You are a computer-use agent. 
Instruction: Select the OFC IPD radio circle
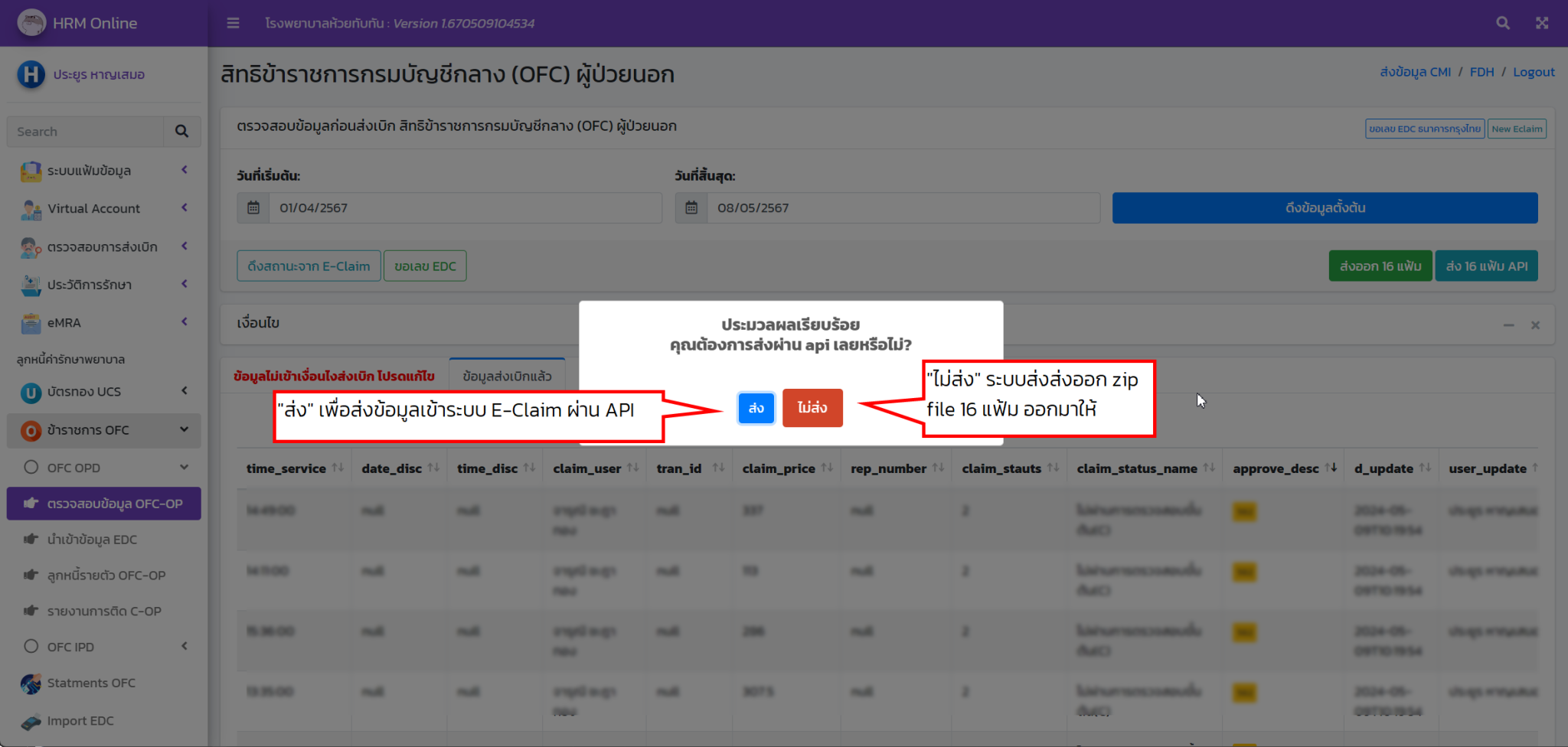tap(31, 647)
